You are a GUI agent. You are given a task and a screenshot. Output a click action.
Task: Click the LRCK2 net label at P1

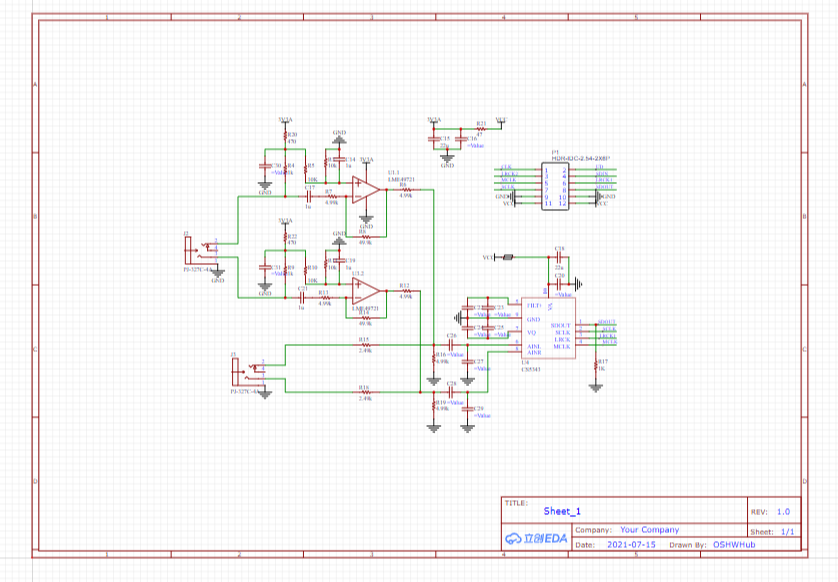(509, 174)
